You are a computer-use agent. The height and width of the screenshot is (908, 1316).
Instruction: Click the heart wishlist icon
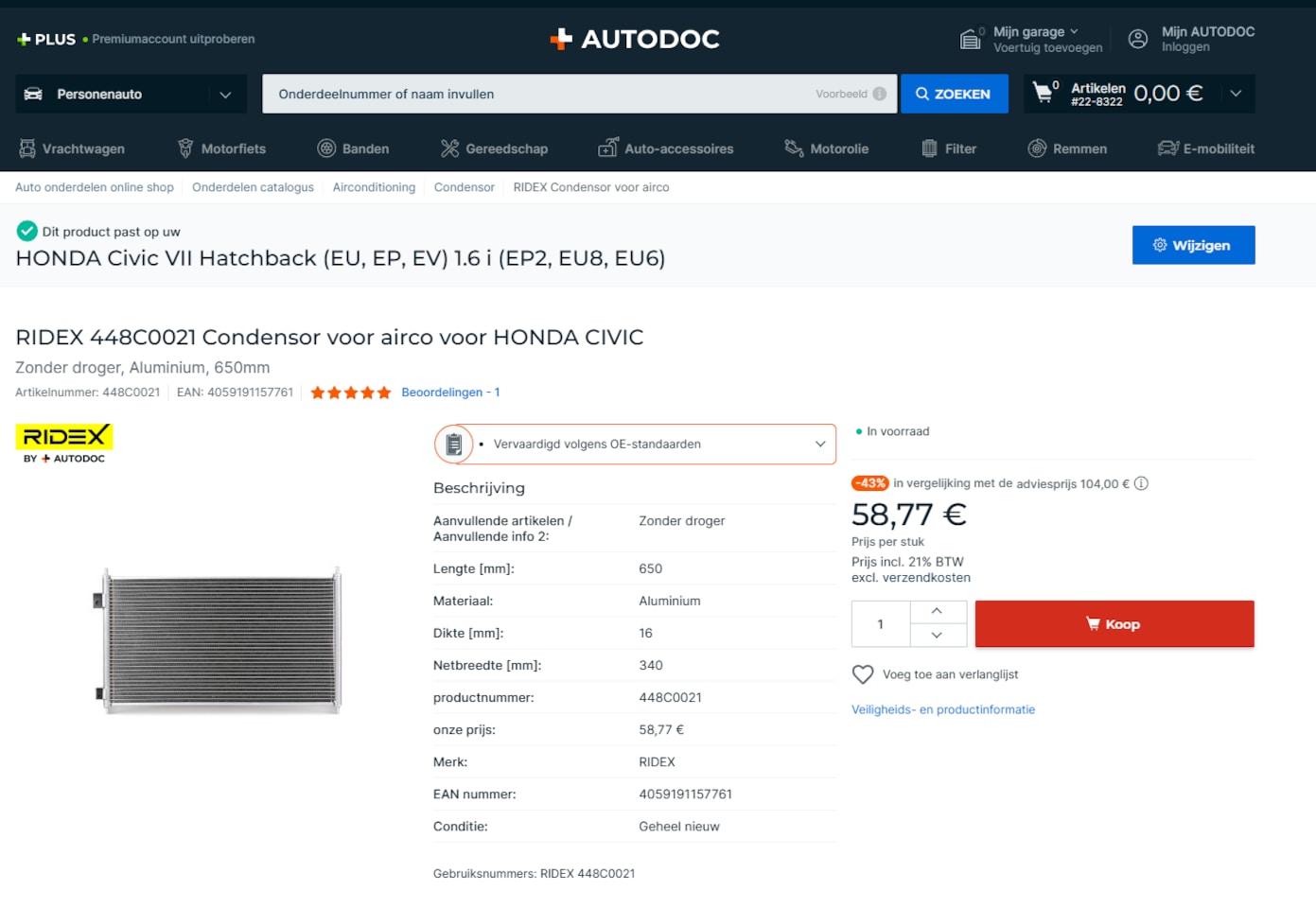(862, 674)
